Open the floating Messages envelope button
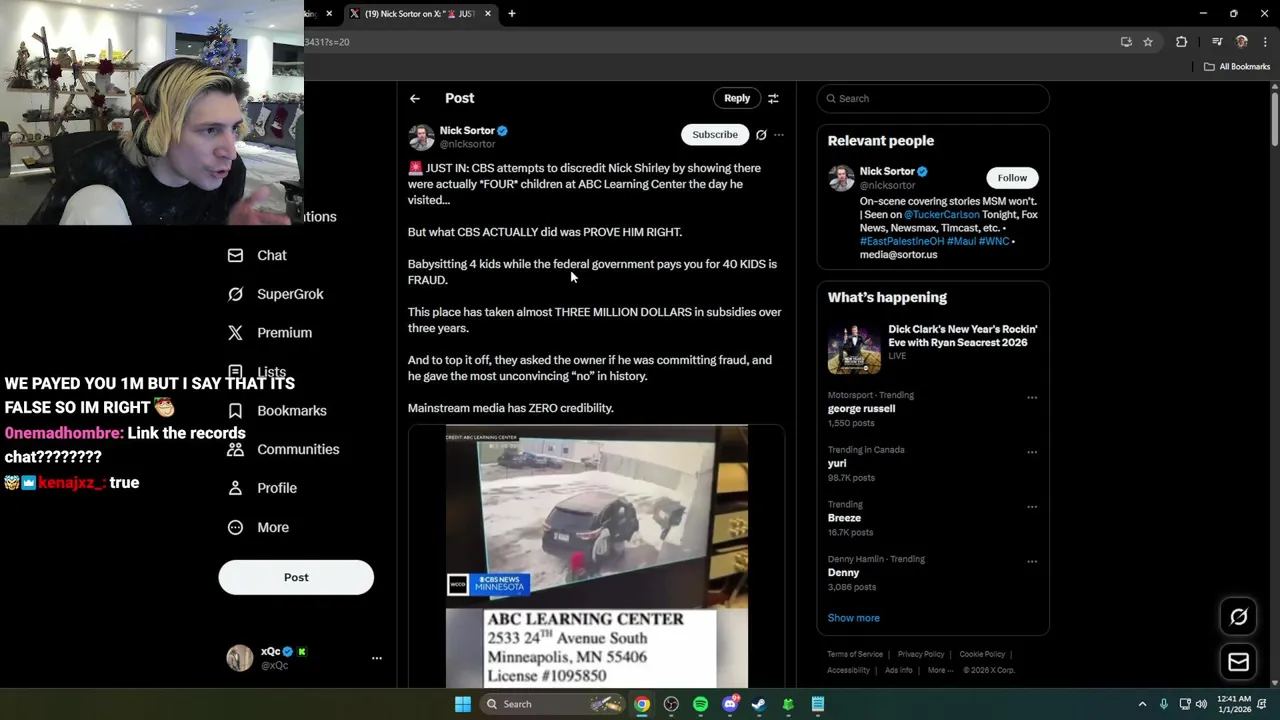 click(1238, 662)
